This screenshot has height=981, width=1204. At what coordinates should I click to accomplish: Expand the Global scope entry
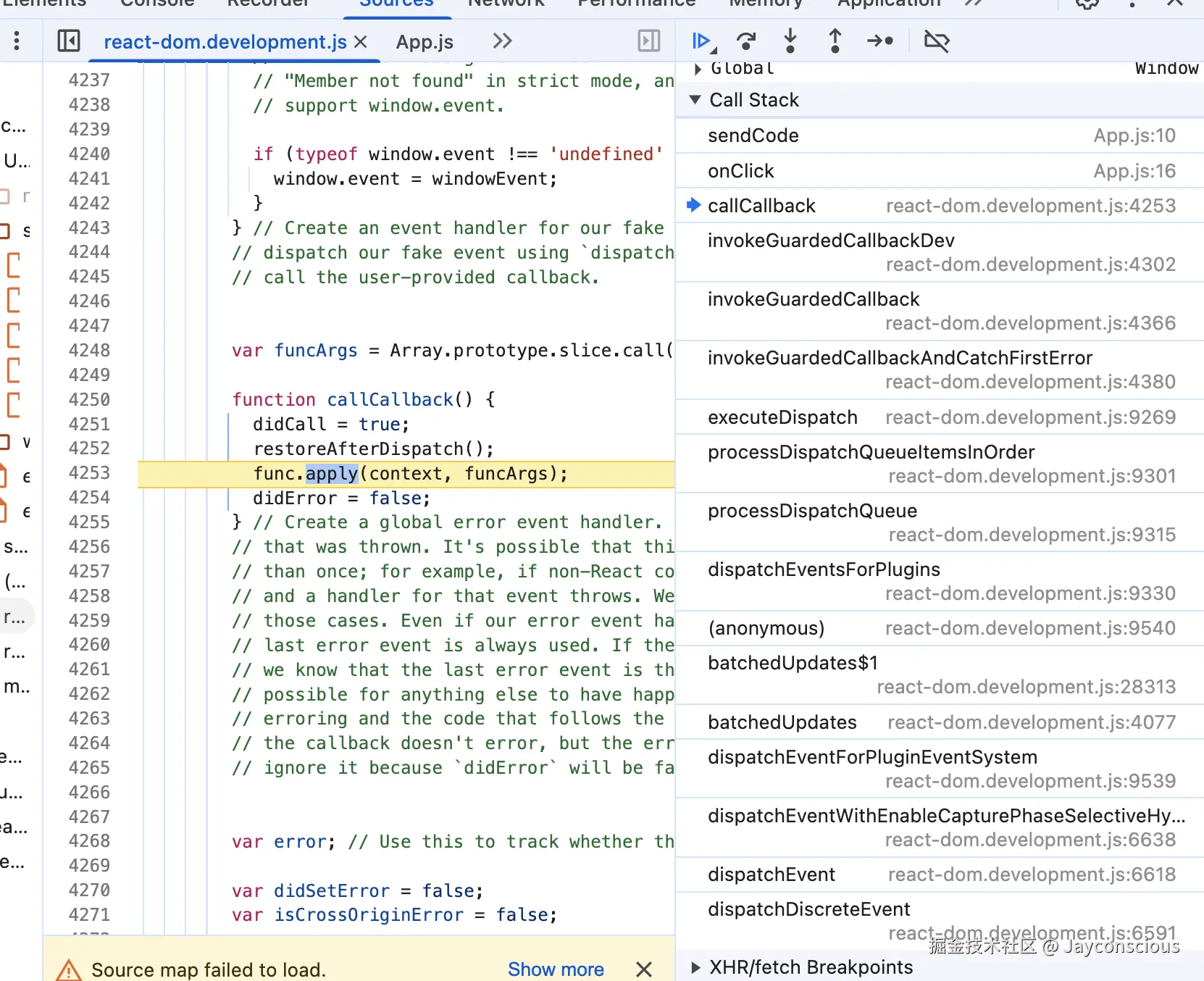pyautogui.click(x=698, y=69)
